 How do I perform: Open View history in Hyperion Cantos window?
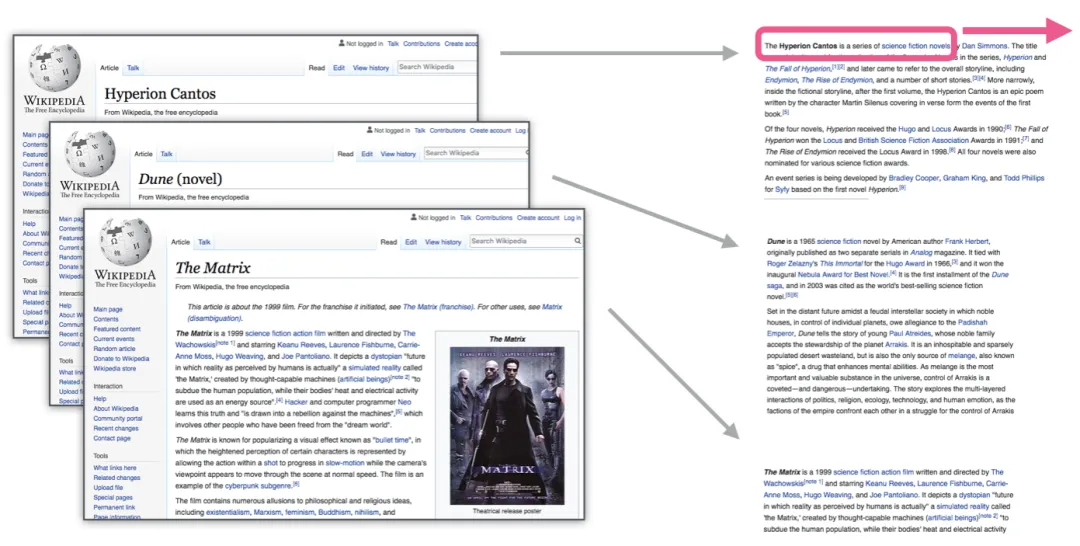pos(371,68)
